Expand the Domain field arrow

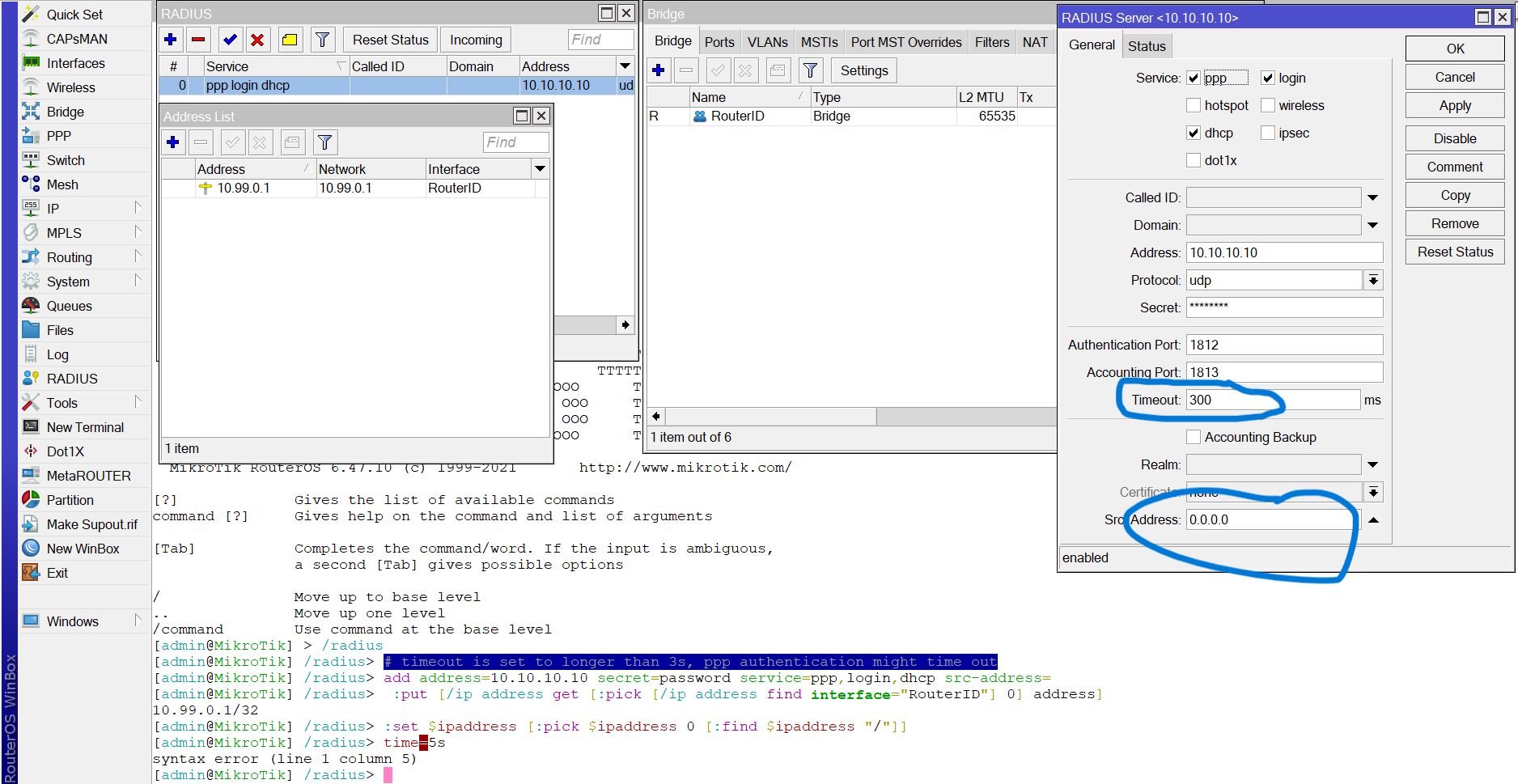click(1373, 225)
